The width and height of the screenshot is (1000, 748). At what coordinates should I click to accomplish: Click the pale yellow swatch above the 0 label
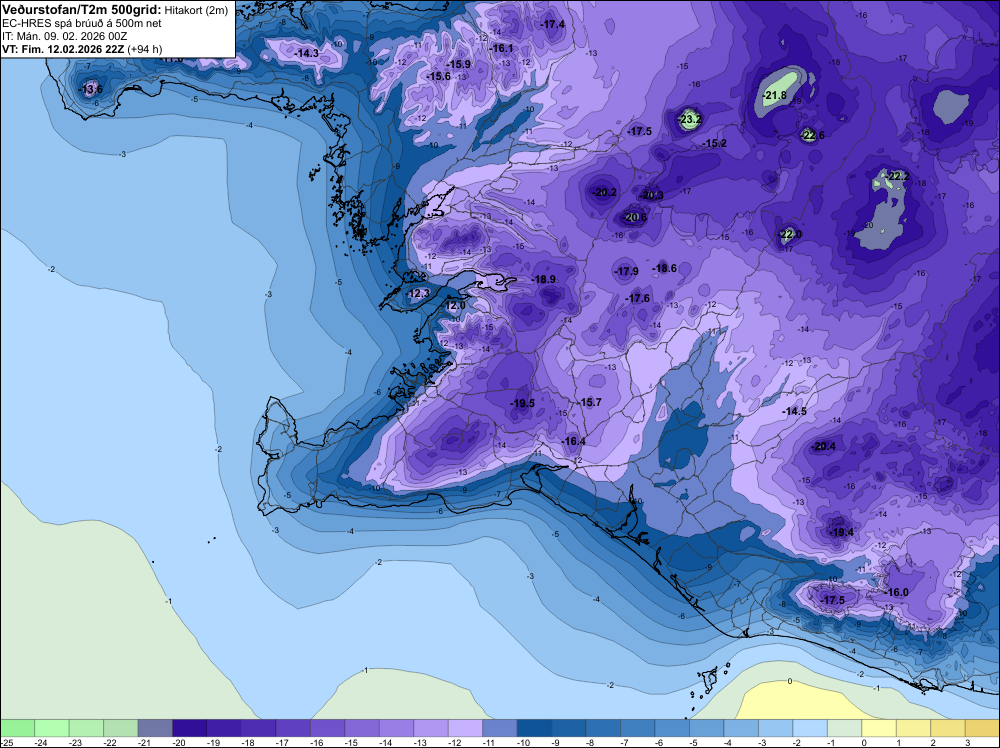point(879,728)
